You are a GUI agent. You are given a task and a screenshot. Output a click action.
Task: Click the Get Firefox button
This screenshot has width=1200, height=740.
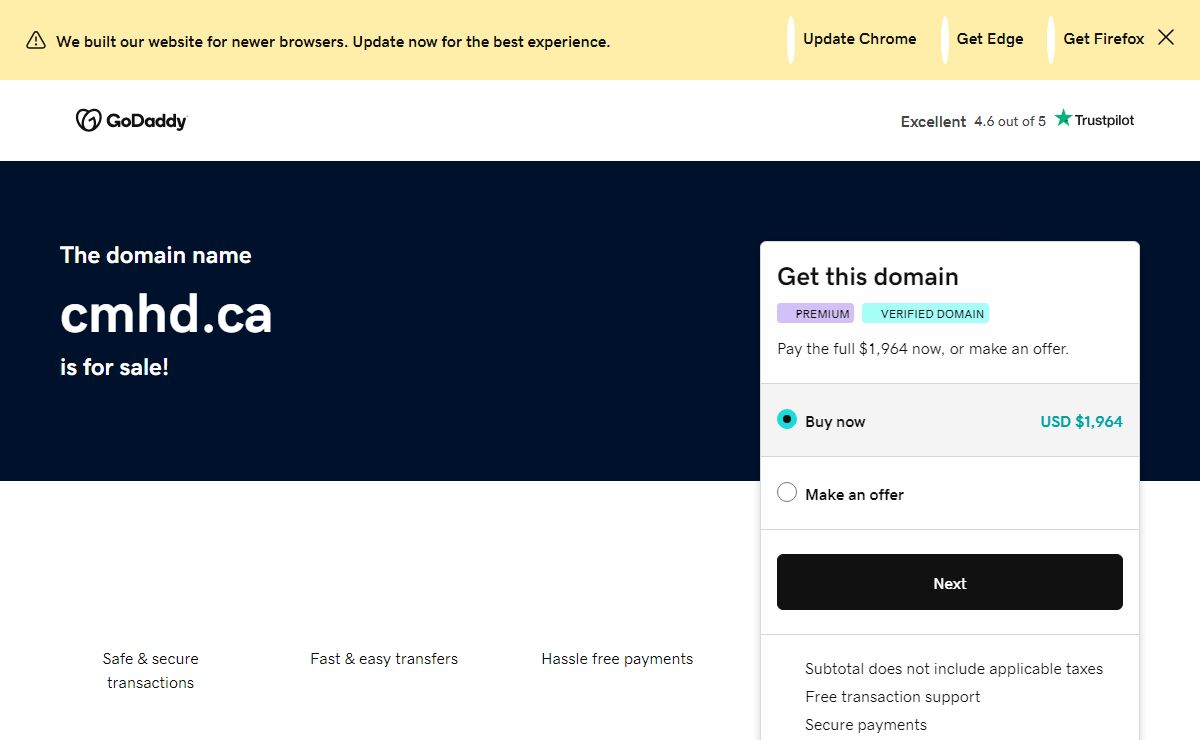1103,39
